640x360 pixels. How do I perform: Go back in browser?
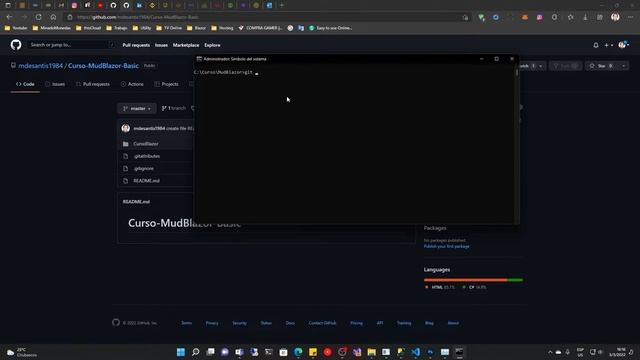point(9,17)
